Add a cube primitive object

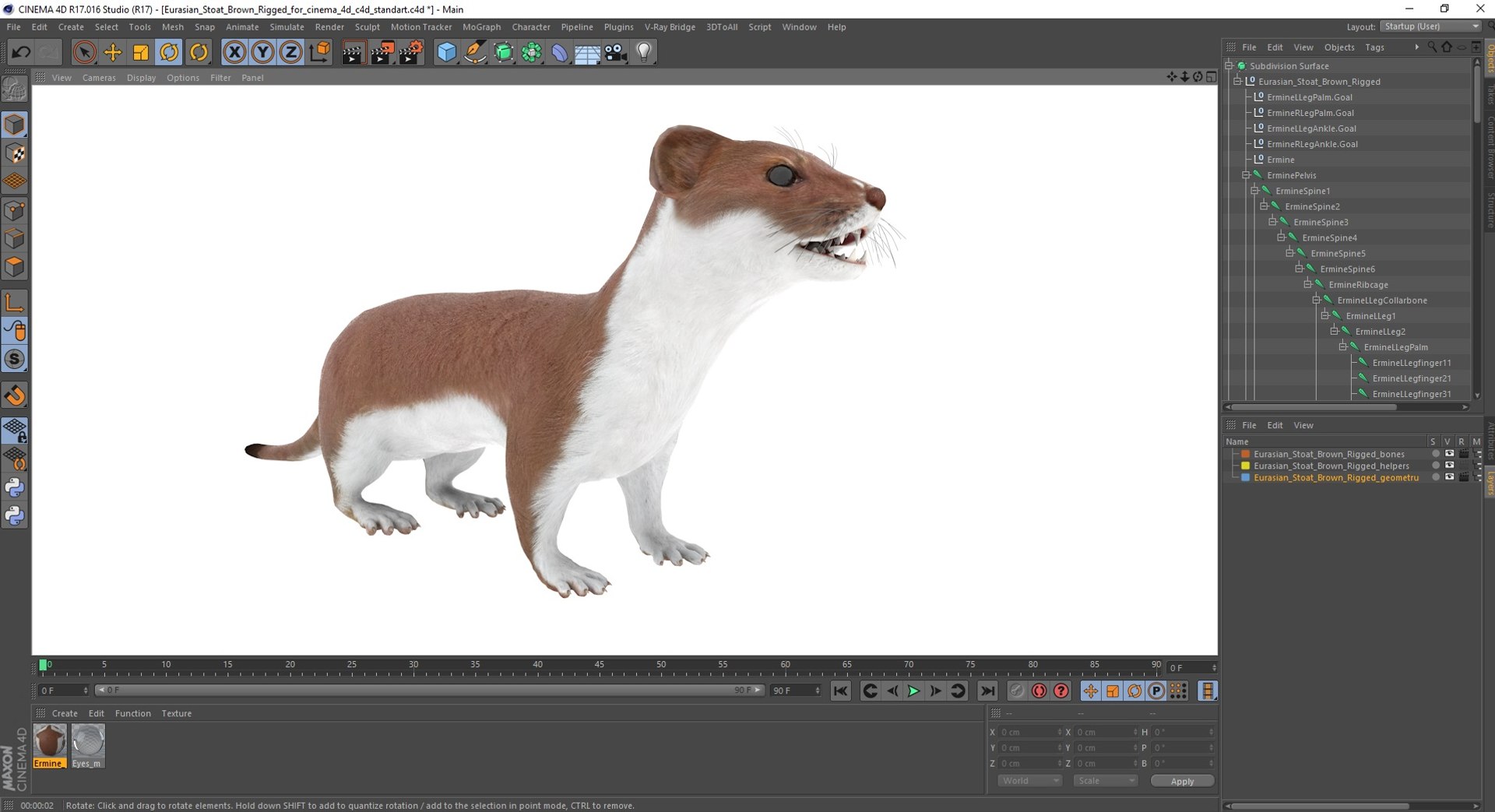point(446,52)
